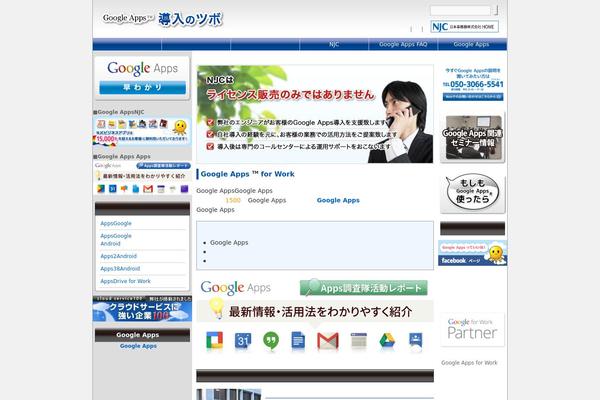This screenshot has width=600, height=400.
Task: Open the Google Apps関連セミナー情報 banner
Action: (473, 138)
